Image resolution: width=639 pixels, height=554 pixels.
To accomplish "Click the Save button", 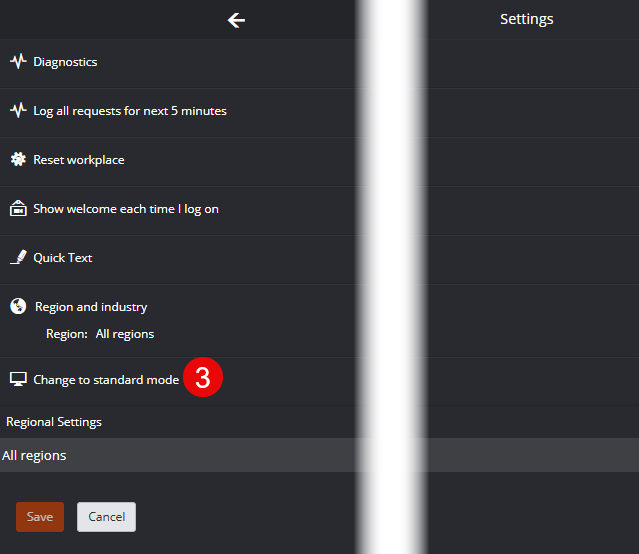I will [40, 517].
